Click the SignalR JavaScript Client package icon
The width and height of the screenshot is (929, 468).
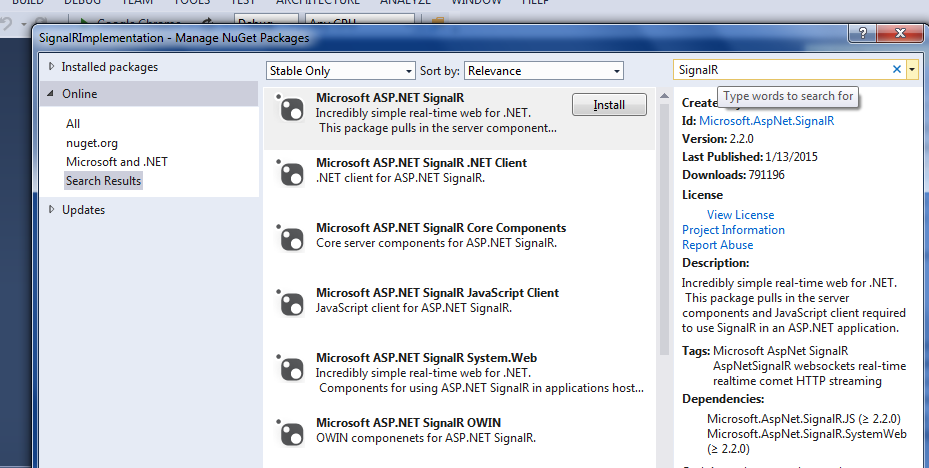[x=290, y=304]
